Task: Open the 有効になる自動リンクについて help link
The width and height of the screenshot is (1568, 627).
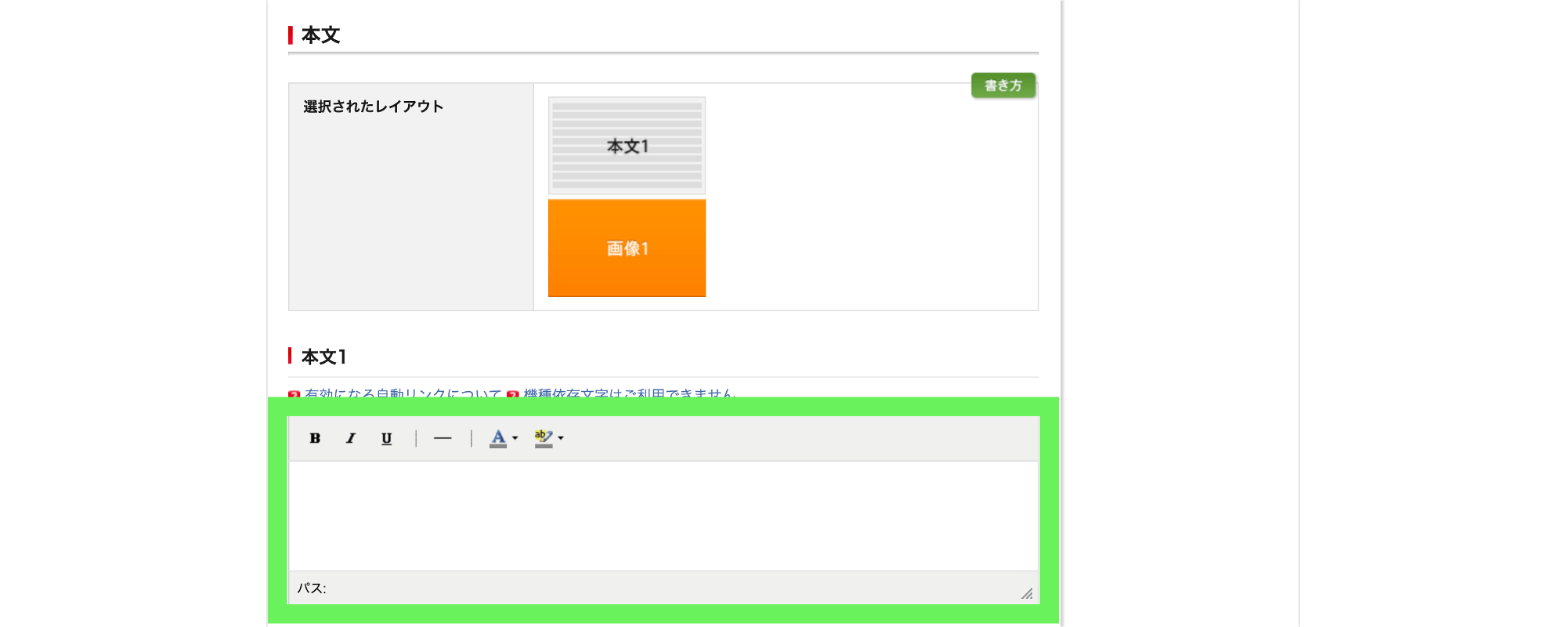Action: (403, 393)
